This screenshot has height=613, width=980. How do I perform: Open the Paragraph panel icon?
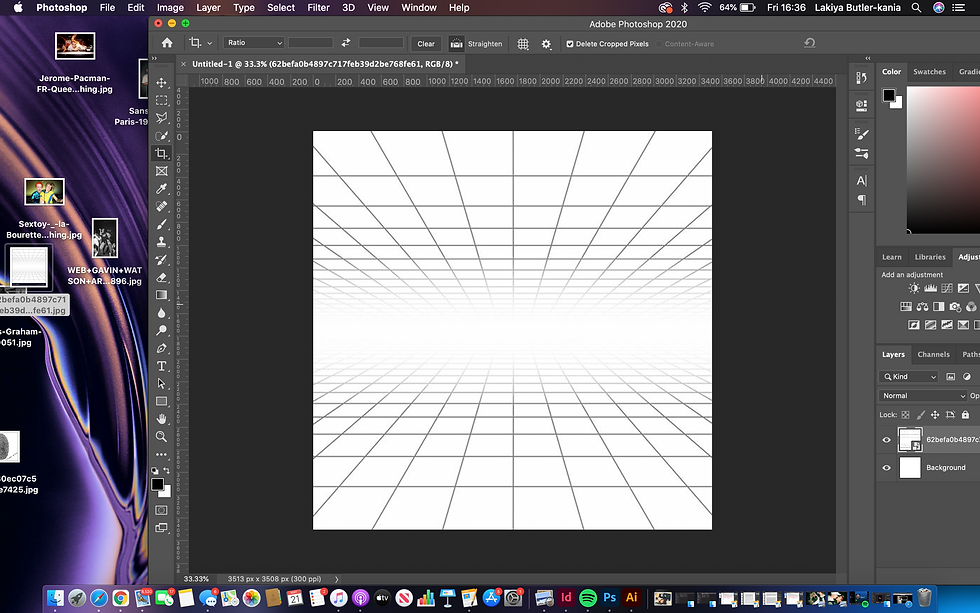point(861,200)
